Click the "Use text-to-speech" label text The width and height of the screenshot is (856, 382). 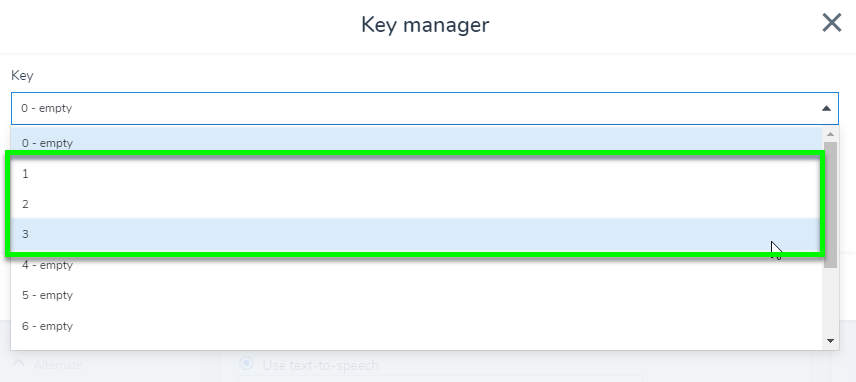(x=320, y=365)
